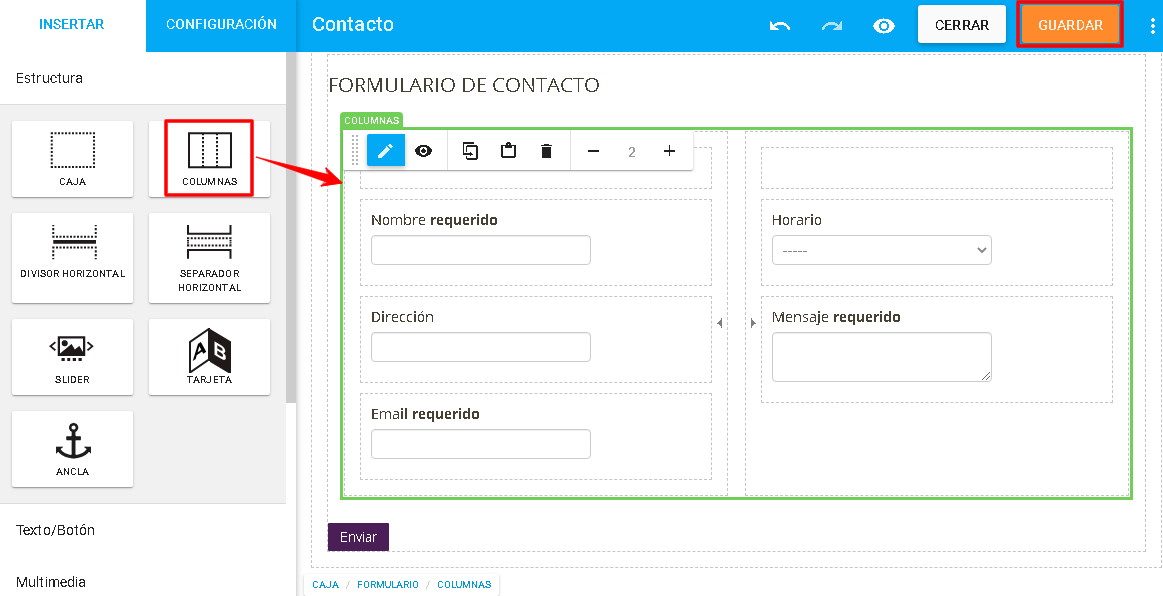Select the Columnas structure block
The width and height of the screenshot is (1163, 596).
tap(209, 159)
